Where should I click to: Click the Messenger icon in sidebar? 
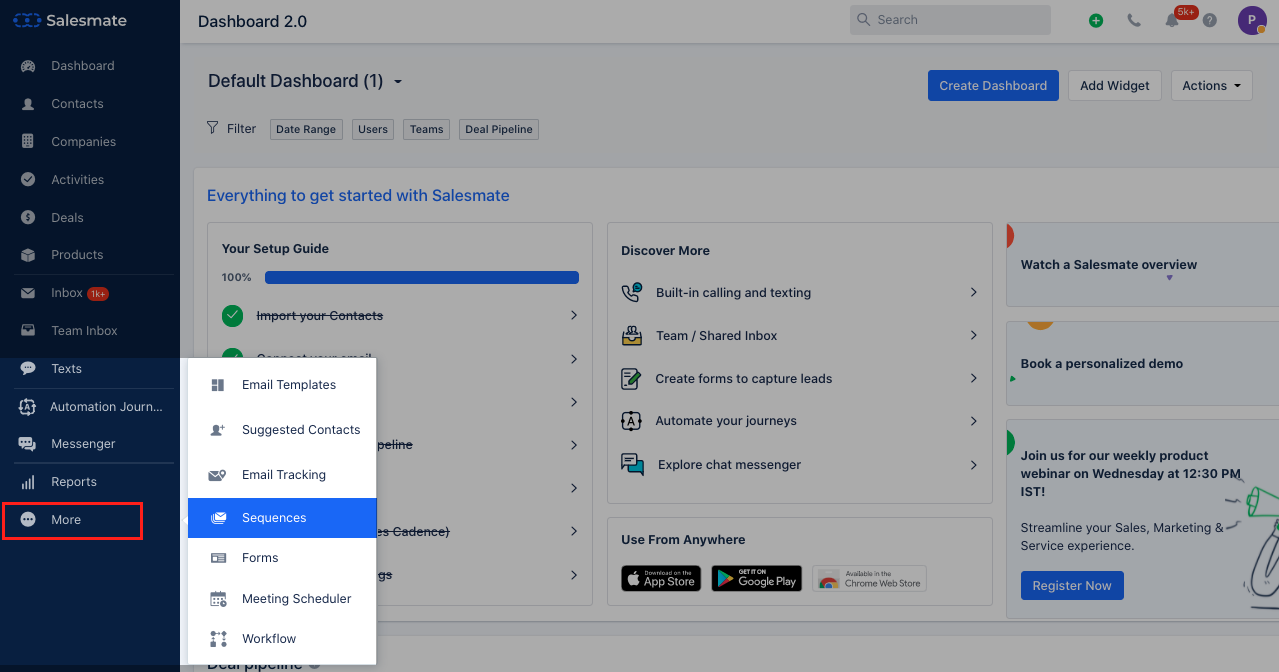(x=28, y=444)
